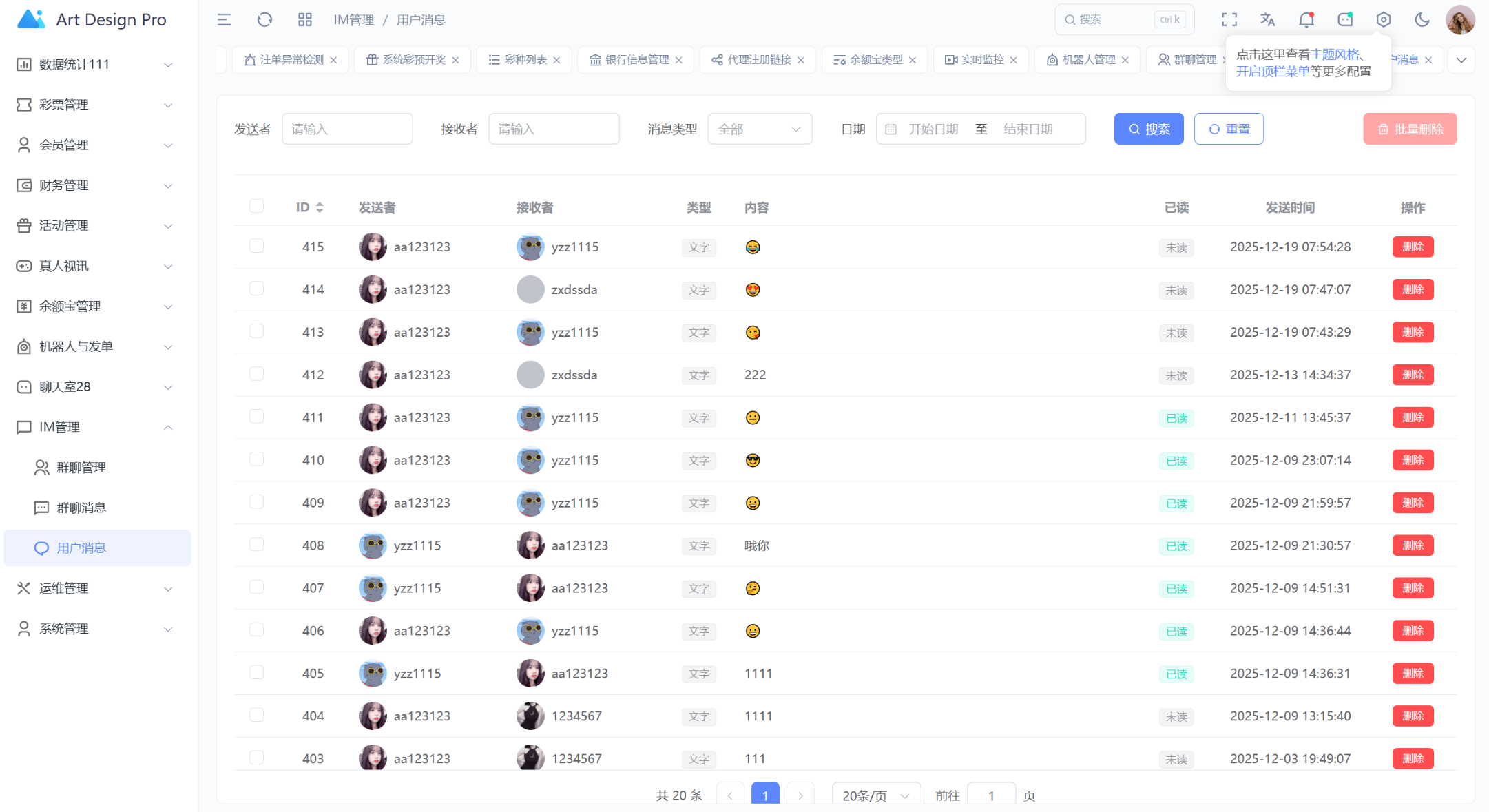1489x812 pixels.
Task: Sort table by the ID column arrows
Action: 320,207
